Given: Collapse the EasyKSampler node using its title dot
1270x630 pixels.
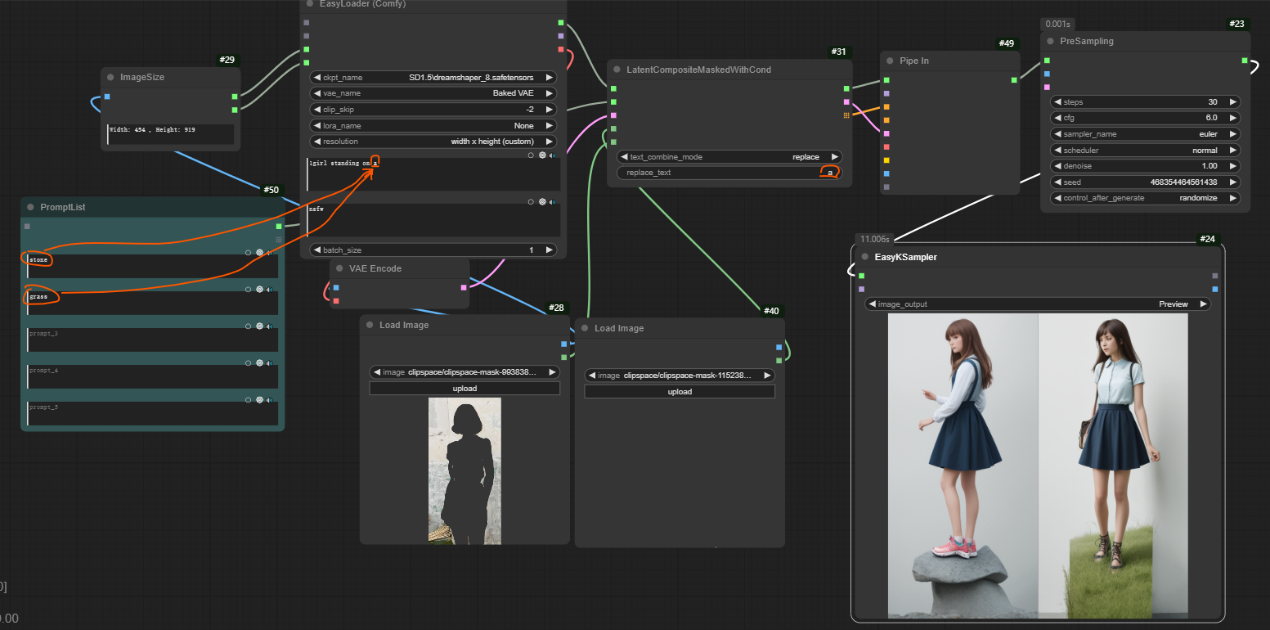Looking at the screenshot, I should 865,257.
